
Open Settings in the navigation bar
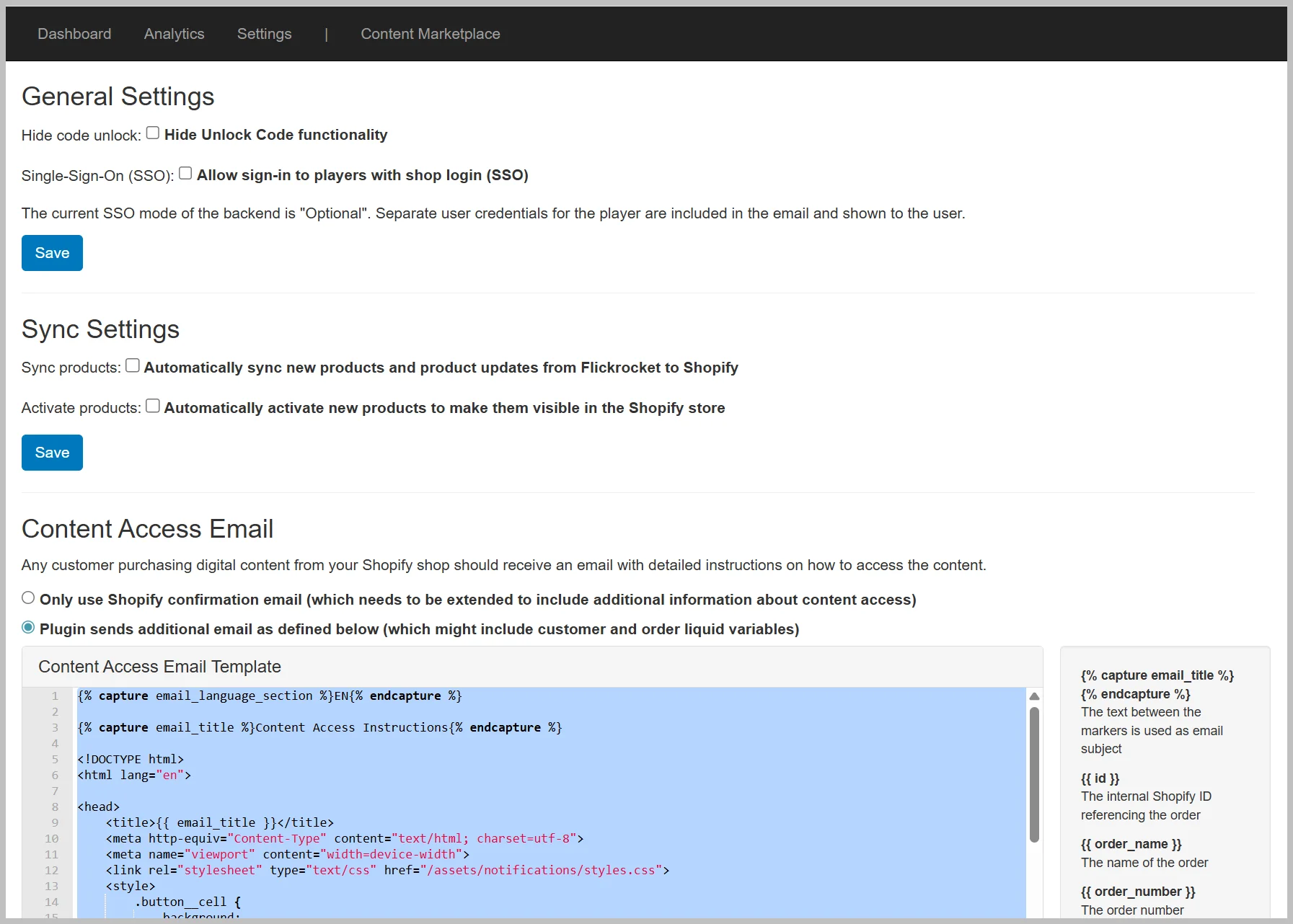click(x=264, y=34)
